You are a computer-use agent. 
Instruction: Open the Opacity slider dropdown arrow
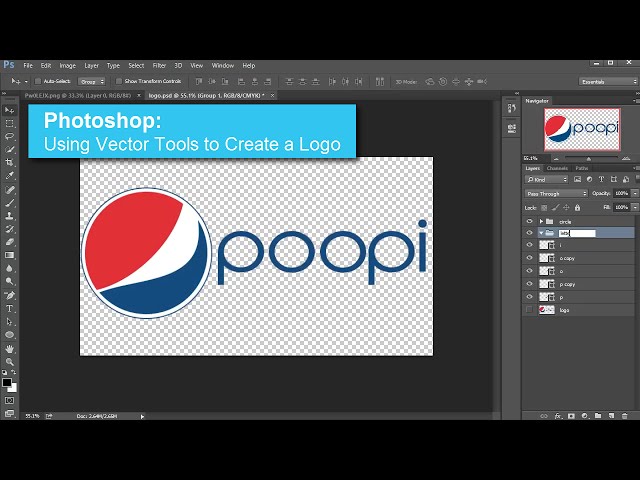pos(635,193)
